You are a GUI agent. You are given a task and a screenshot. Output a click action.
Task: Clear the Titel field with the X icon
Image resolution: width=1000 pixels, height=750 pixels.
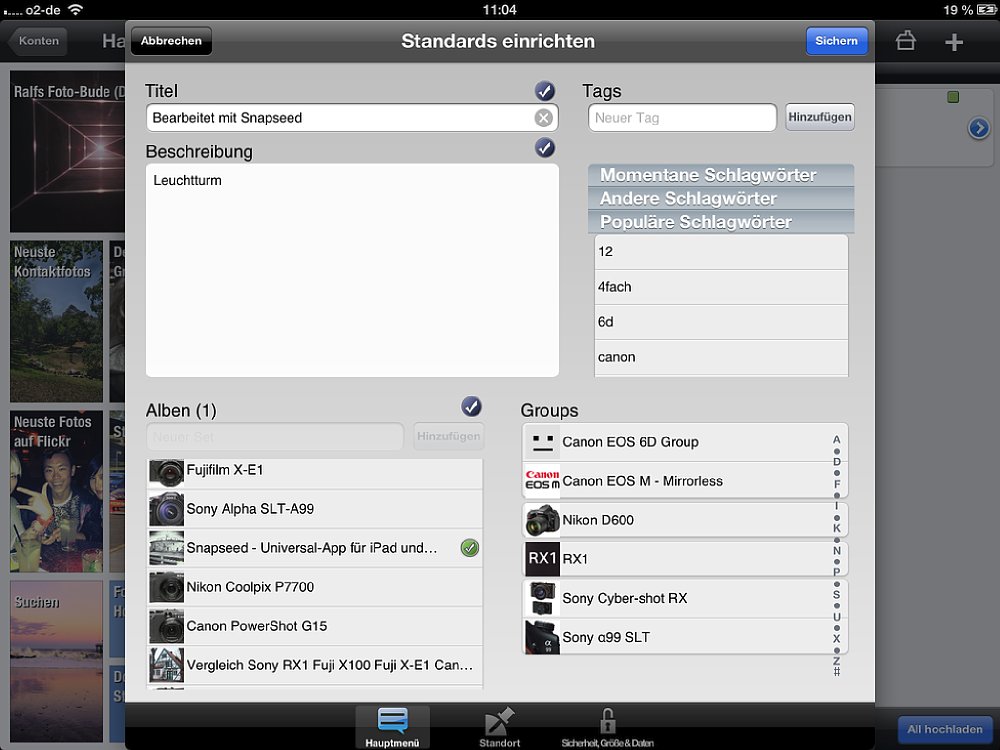point(543,118)
